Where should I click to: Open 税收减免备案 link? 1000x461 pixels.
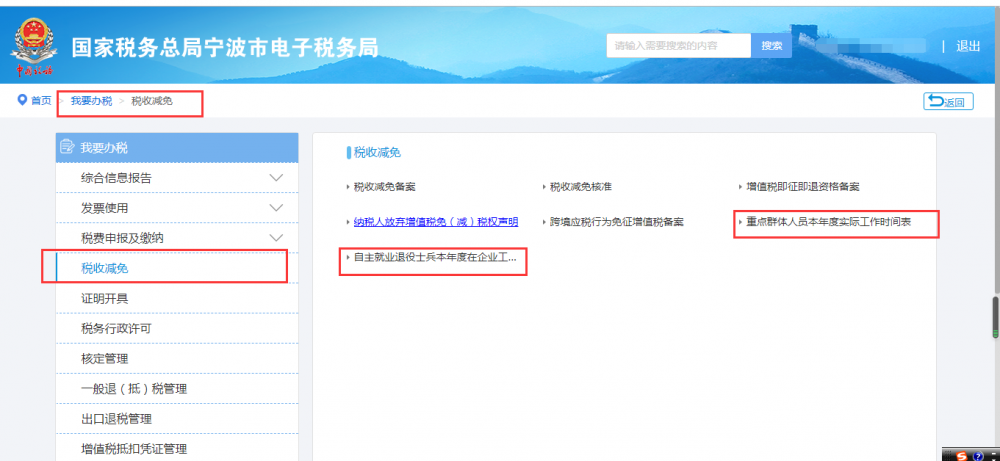(384, 187)
